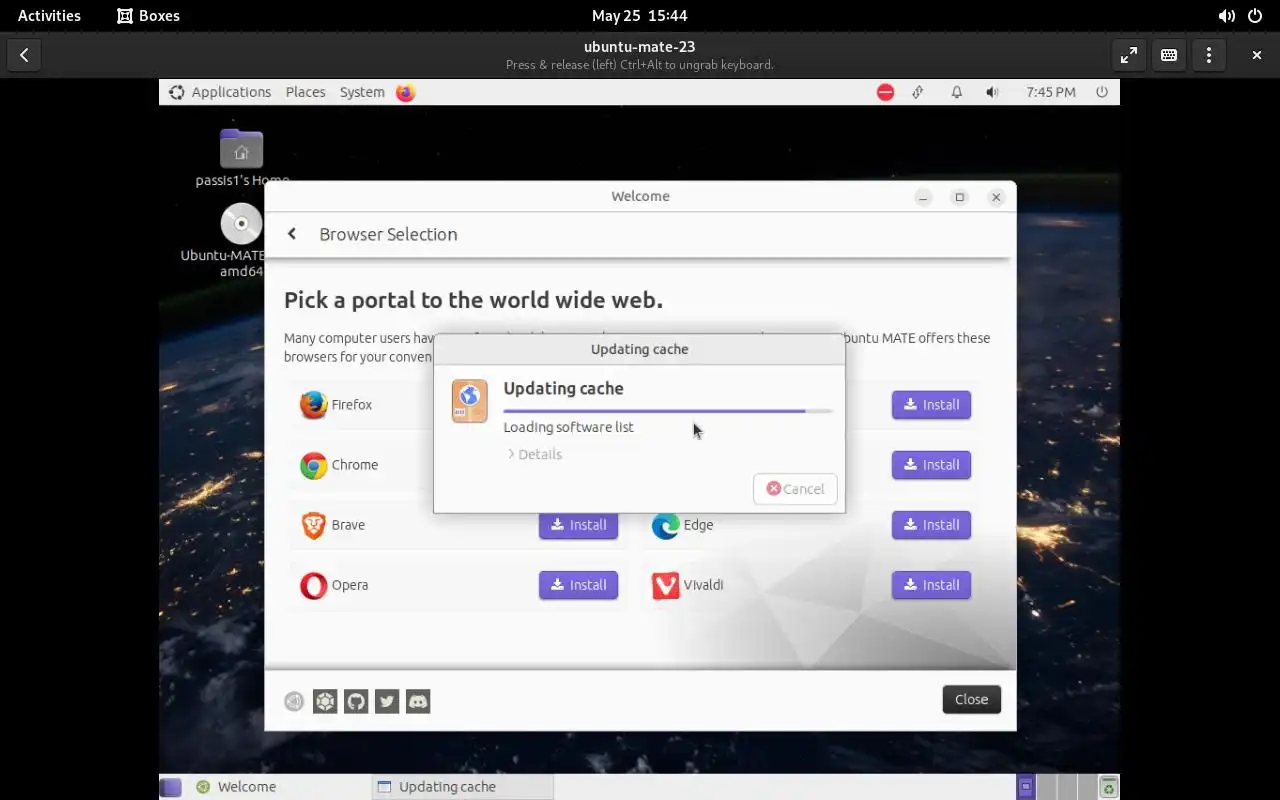Image resolution: width=1280 pixels, height=800 pixels.
Task: Install the Opera browser
Action: click(x=578, y=585)
